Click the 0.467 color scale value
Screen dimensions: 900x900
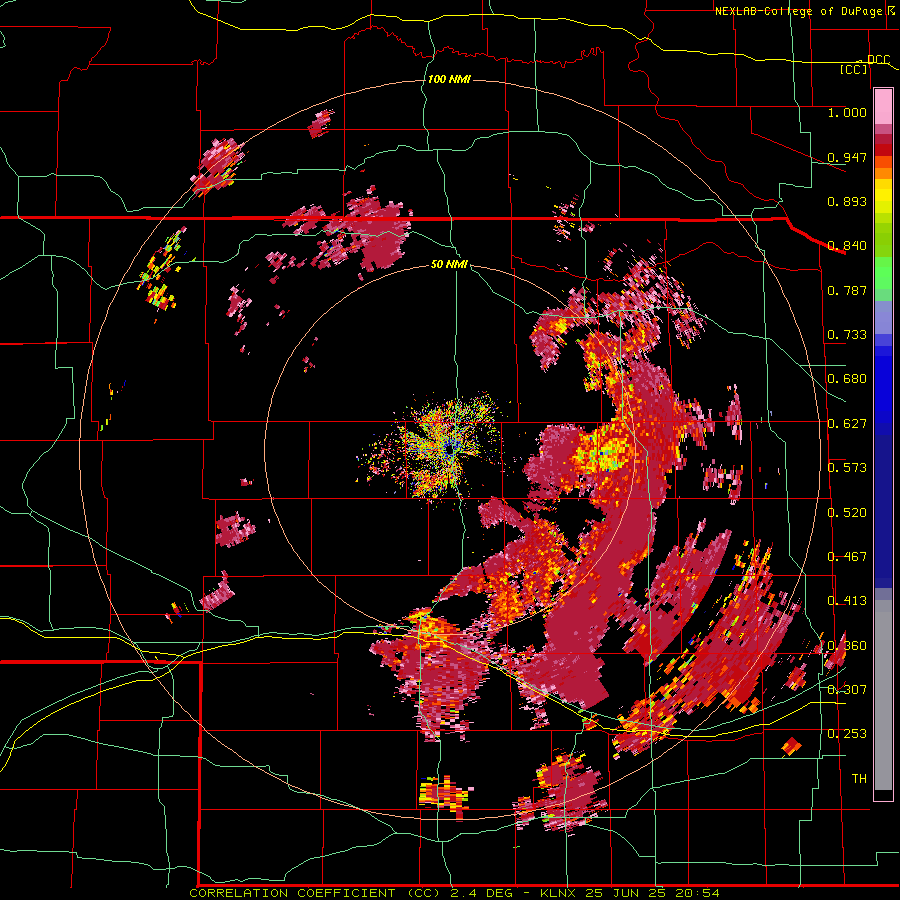click(x=847, y=557)
